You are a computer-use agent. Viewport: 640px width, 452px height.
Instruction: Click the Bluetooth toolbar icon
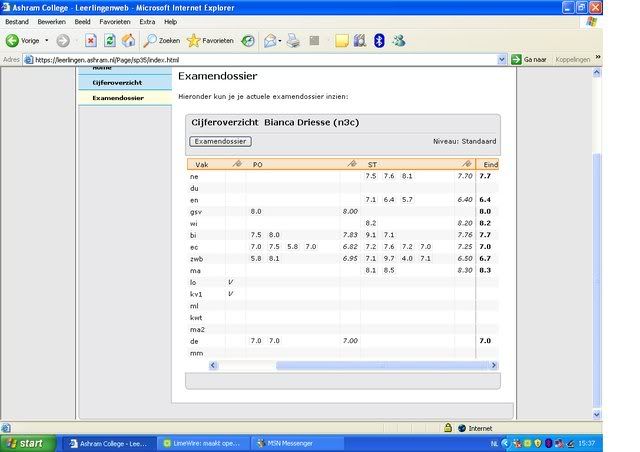click(379, 41)
